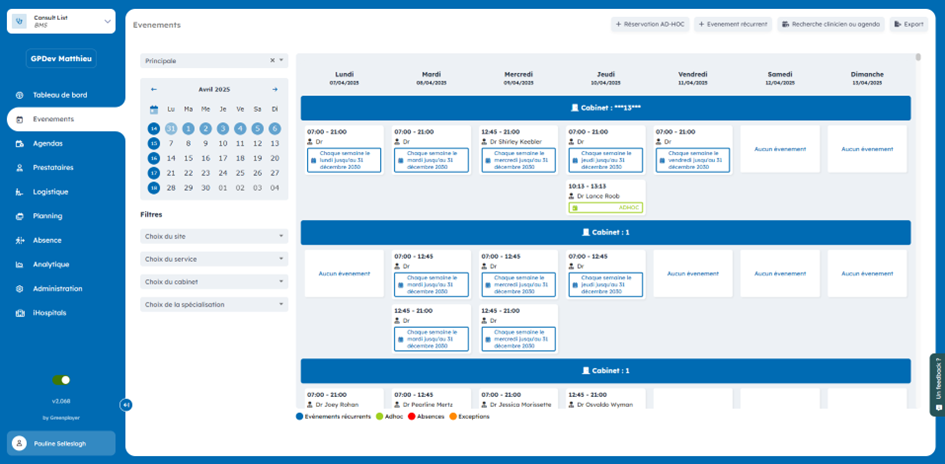Image resolution: width=945 pixels, height=464 pixels.
Task: Select week 16 in the mini calendar
Action: click(x=154, y=158)
